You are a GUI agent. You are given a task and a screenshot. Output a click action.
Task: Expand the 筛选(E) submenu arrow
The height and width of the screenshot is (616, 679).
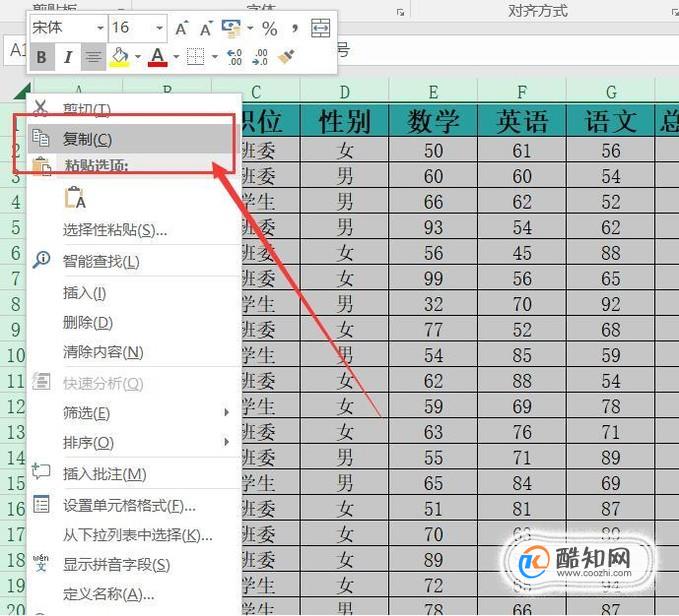point(226,412)
